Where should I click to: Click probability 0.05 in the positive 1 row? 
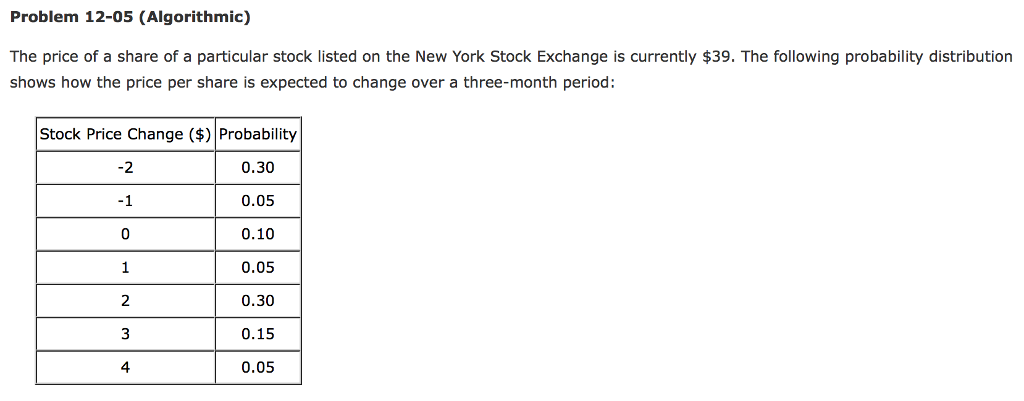click(x=258, y=267)
